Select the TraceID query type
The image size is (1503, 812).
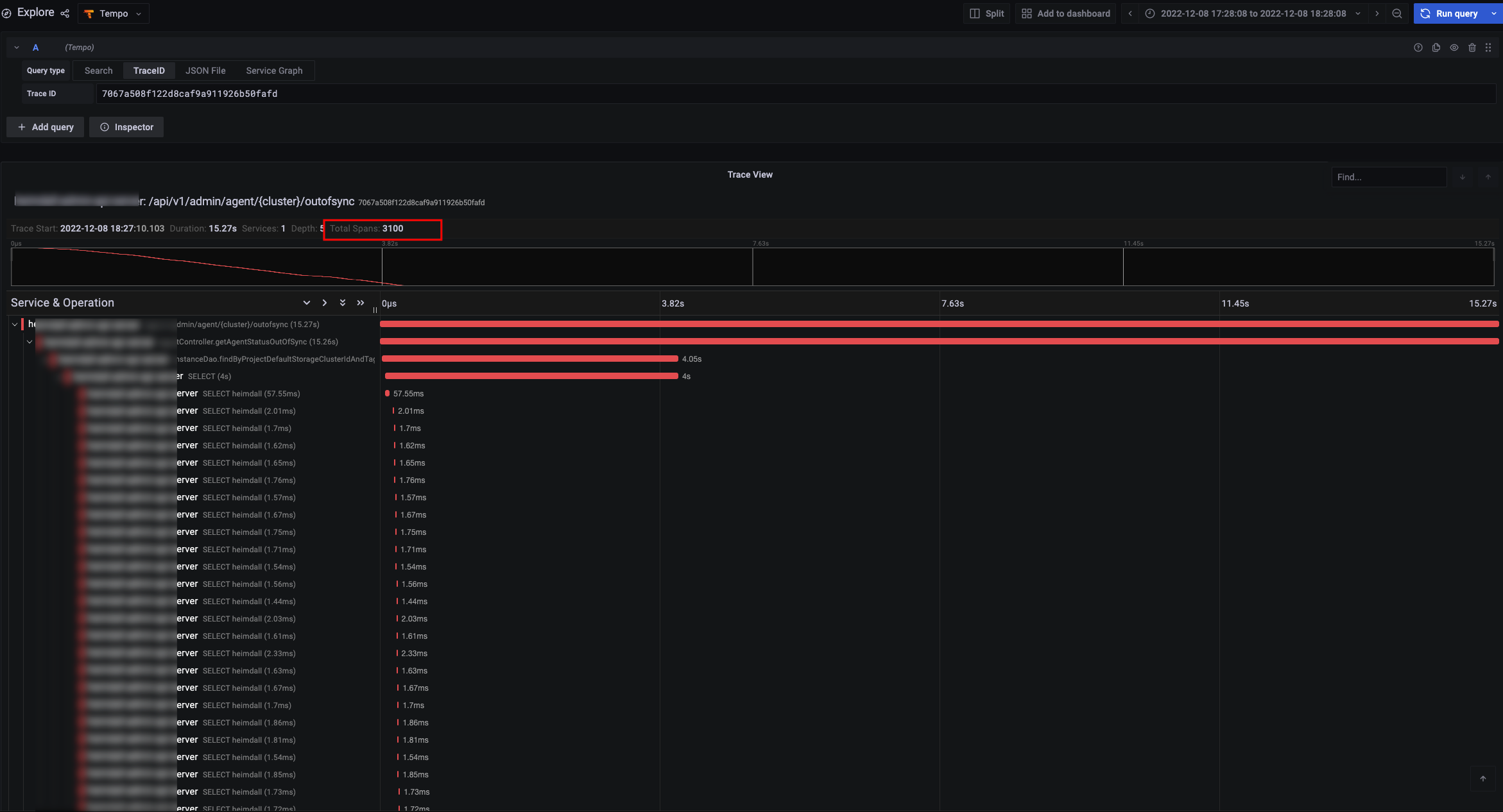(x=149, y=71)
